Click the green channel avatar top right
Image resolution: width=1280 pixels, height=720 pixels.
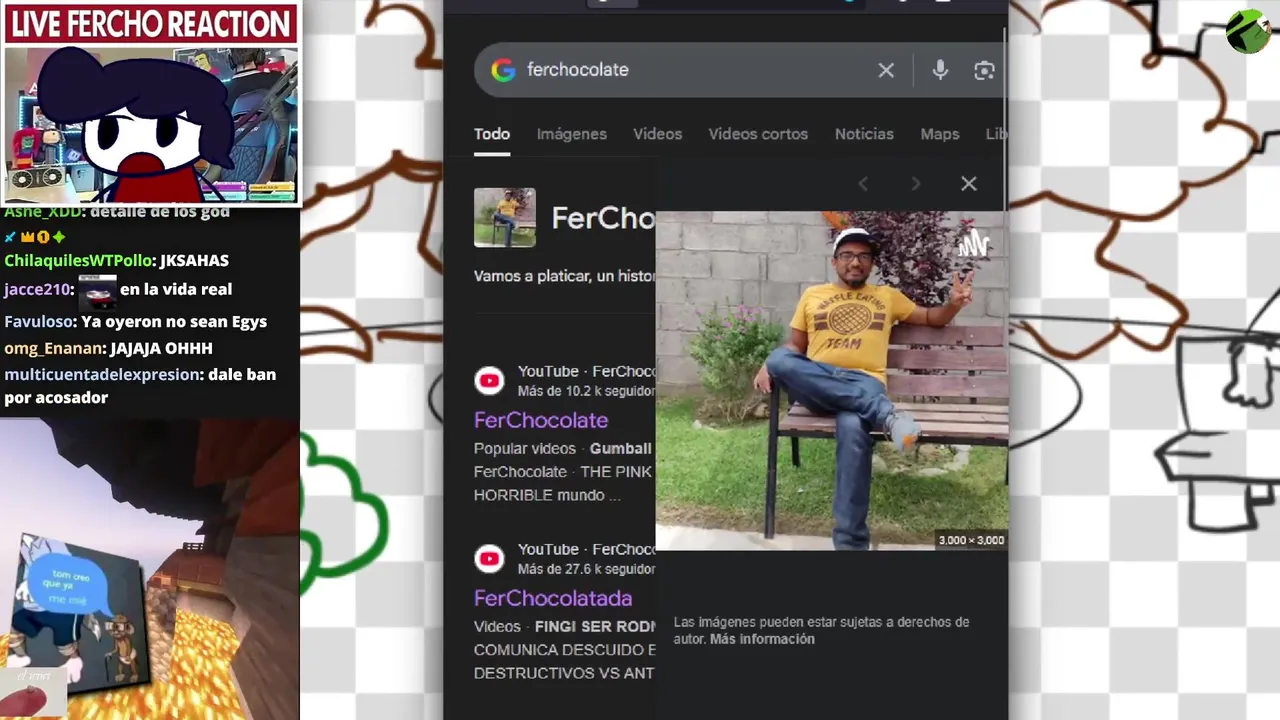click(1248, 31)
